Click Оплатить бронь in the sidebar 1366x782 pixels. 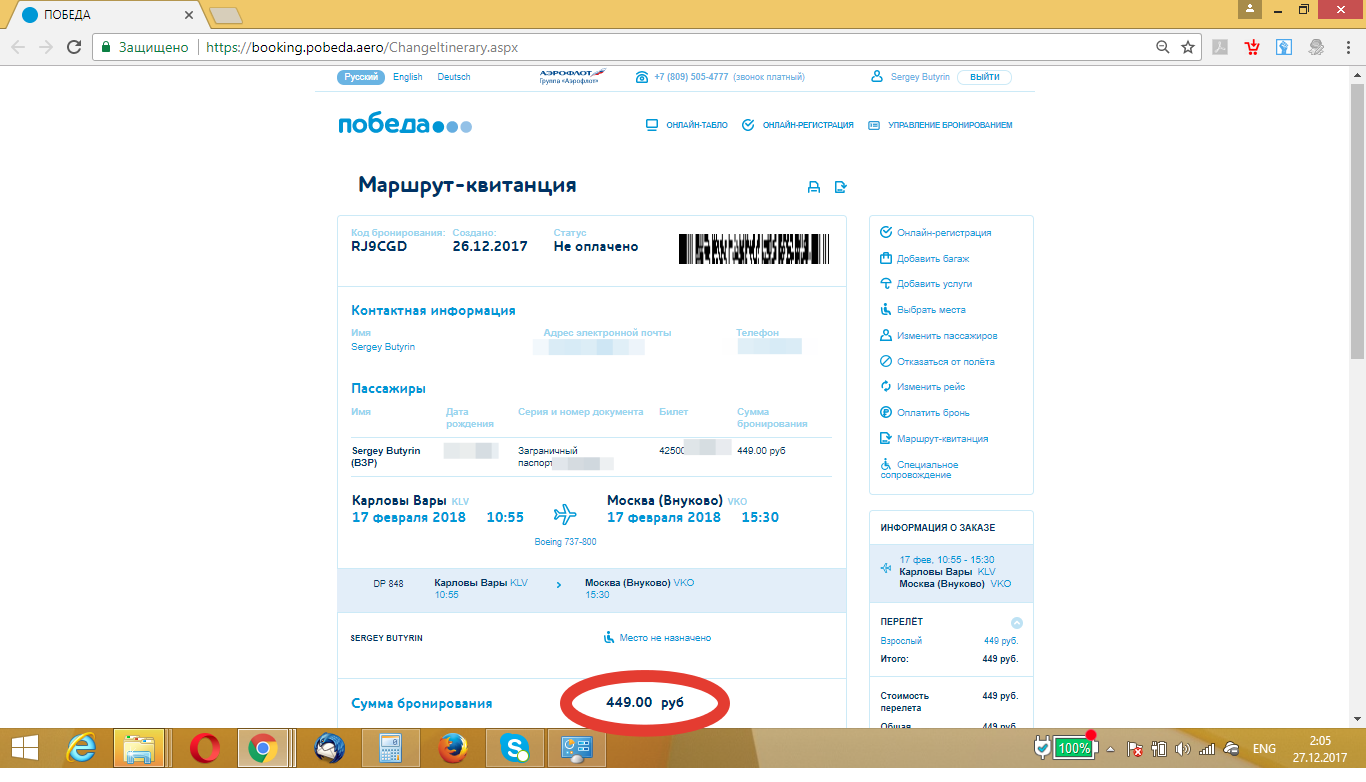click(x=932, y=413)
